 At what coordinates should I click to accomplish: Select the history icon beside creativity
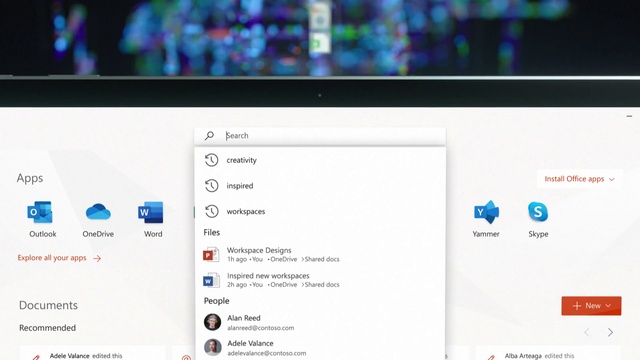coord(211,160)
